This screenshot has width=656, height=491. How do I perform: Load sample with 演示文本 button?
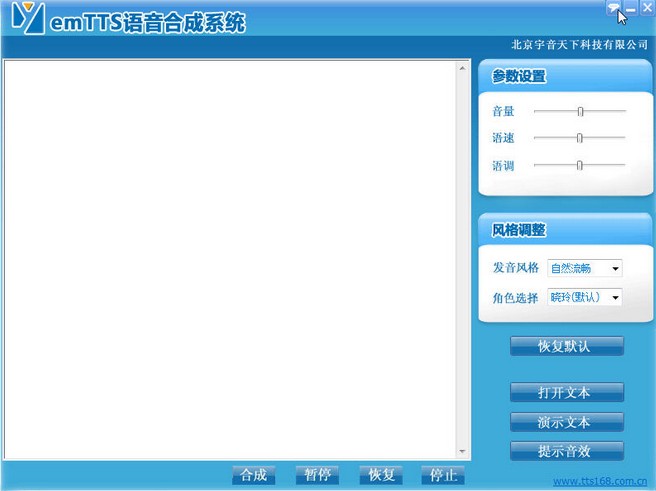click(x=566, y=421)
